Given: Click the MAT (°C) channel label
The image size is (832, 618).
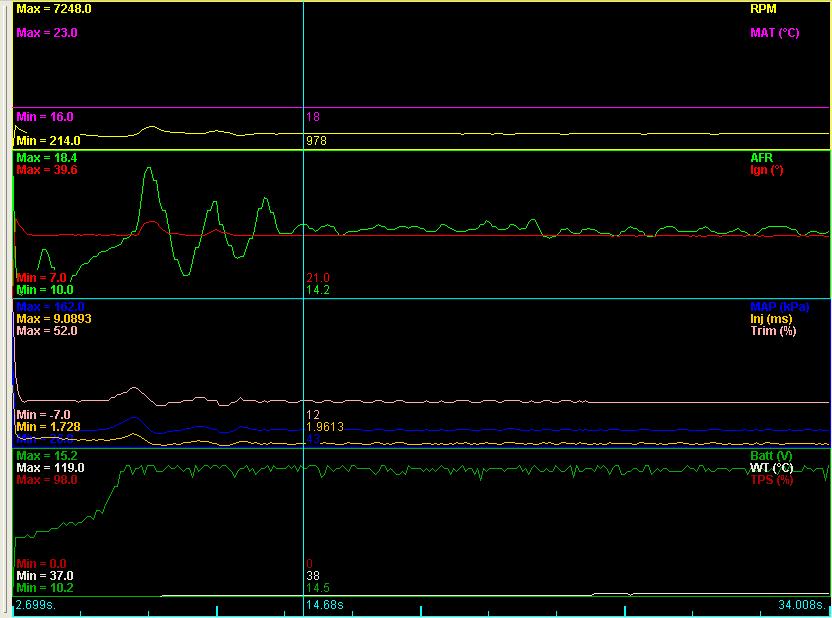Looking at the screenshot, I should tap(774, 33).
